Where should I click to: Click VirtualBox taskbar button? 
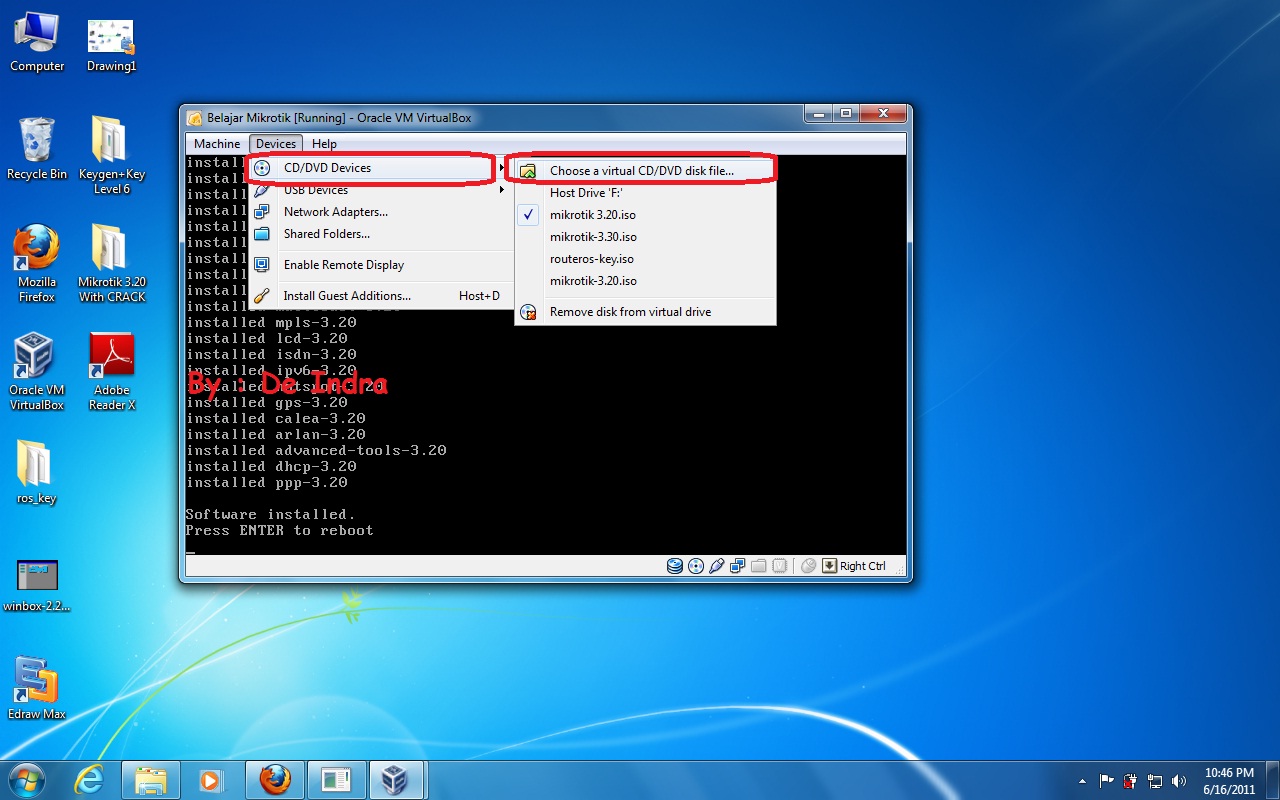398,779
